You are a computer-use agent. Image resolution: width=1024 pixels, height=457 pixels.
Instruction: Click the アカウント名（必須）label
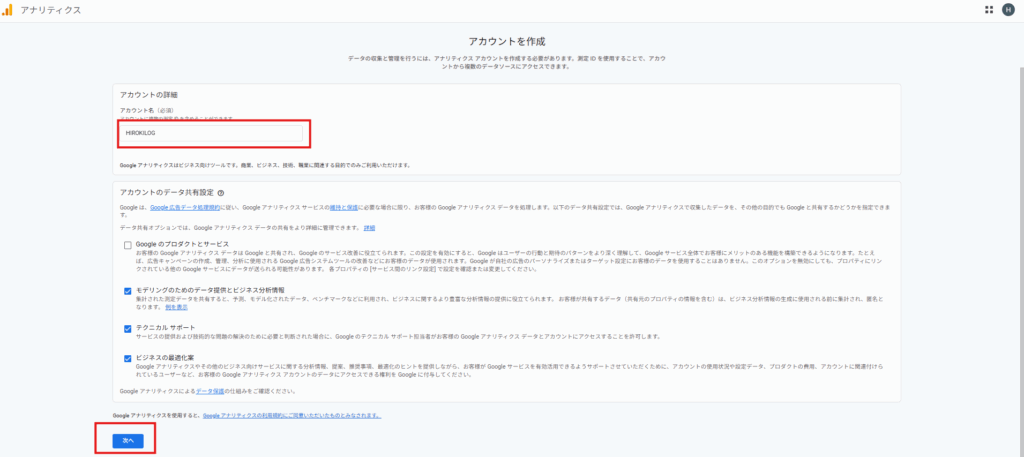pyautogui.click(x=146, y=110)
